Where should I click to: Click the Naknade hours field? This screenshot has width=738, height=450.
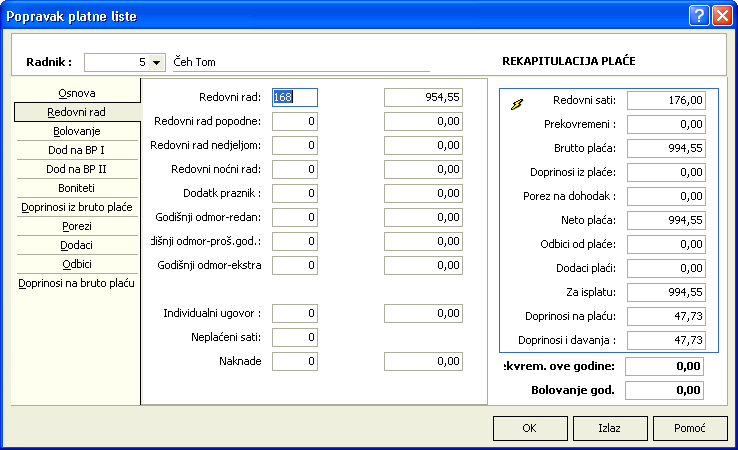coord(295,361)
